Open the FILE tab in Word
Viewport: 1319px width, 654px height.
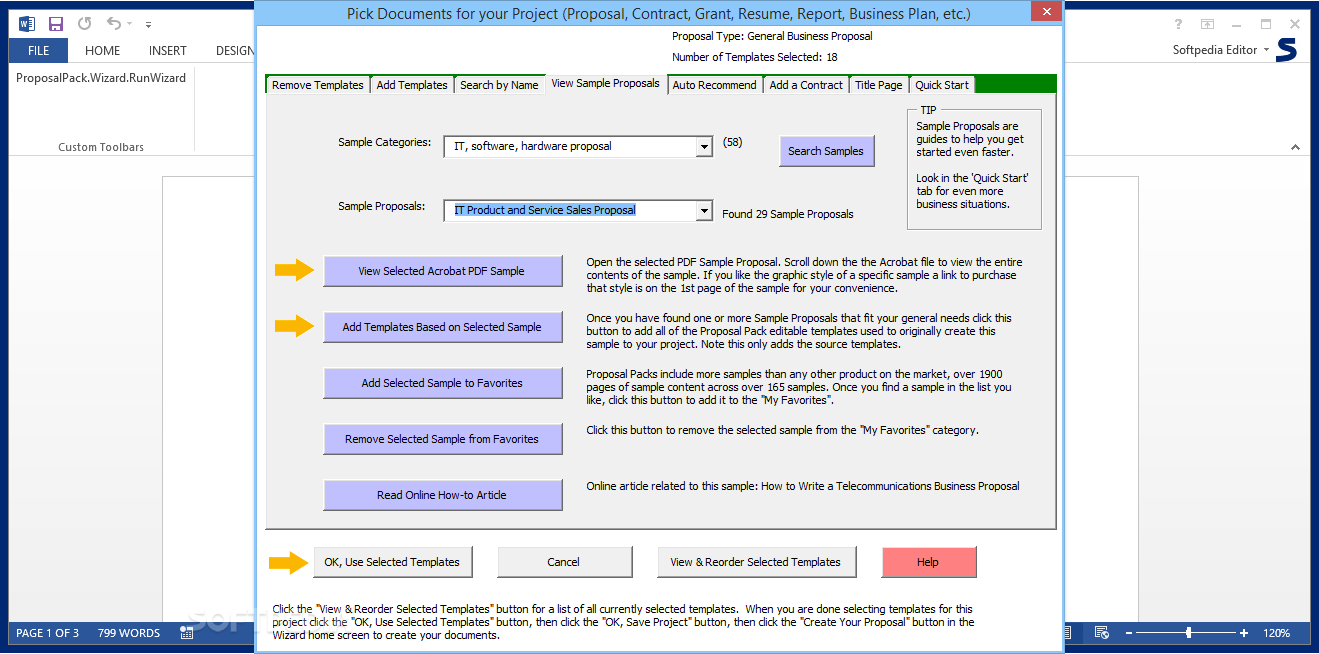click(39, 50)
